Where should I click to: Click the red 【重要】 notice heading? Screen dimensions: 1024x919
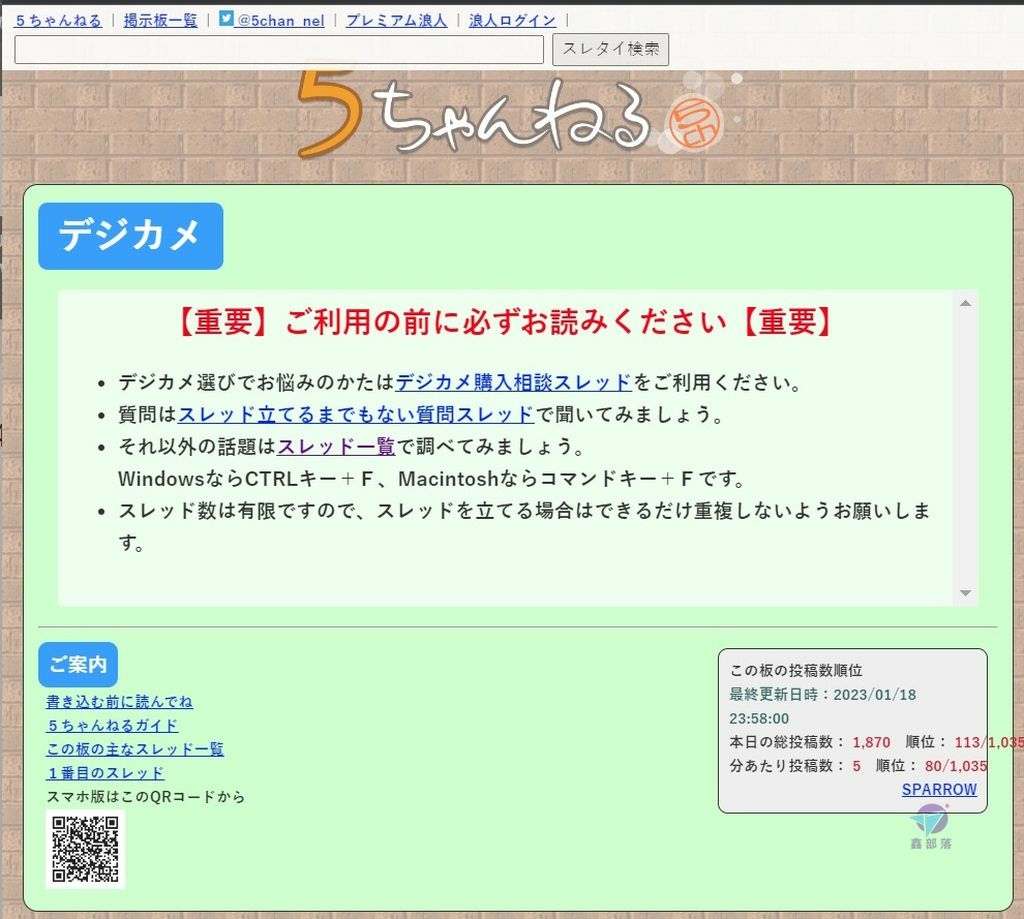[x=505, y=321]
